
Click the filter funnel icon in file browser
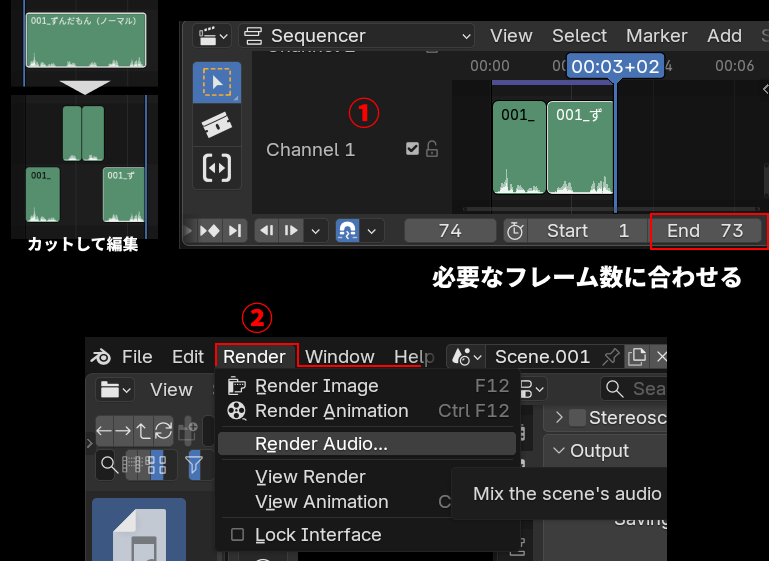194,464
